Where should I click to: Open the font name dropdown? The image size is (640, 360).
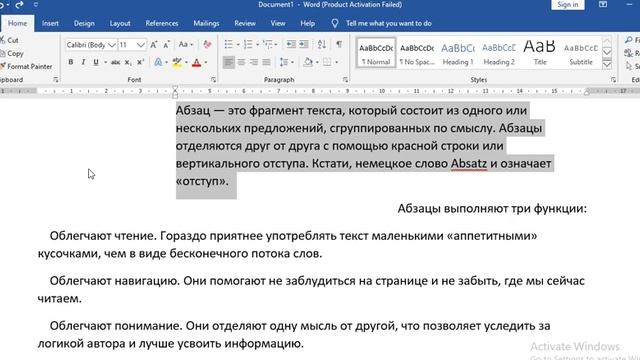tap(111, 44)
